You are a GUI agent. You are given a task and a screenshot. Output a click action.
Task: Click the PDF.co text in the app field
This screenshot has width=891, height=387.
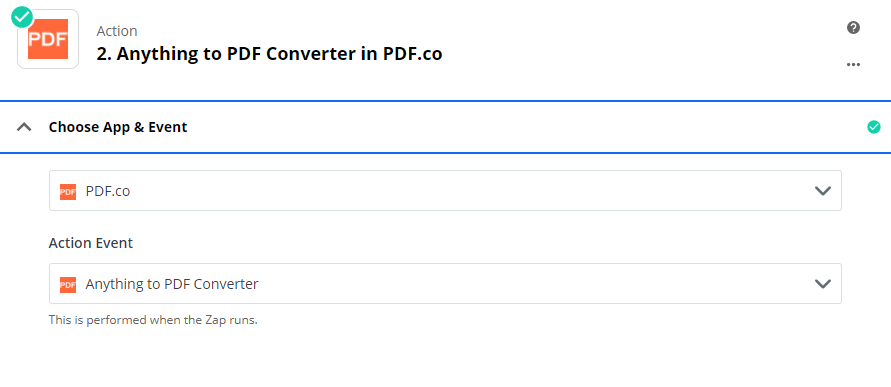pos(108,191)
